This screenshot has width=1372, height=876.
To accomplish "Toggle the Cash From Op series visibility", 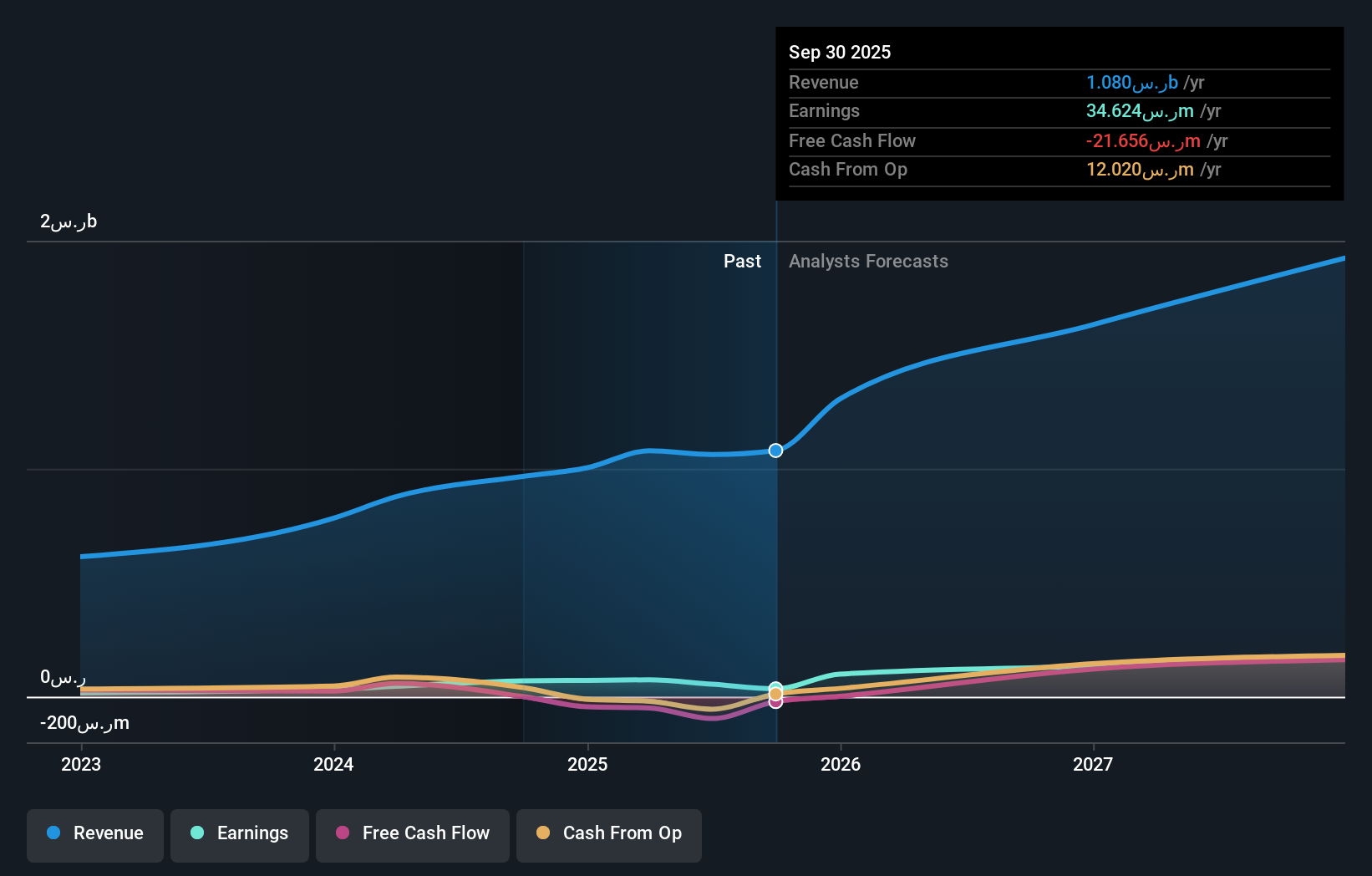I will tap(609, 833).
